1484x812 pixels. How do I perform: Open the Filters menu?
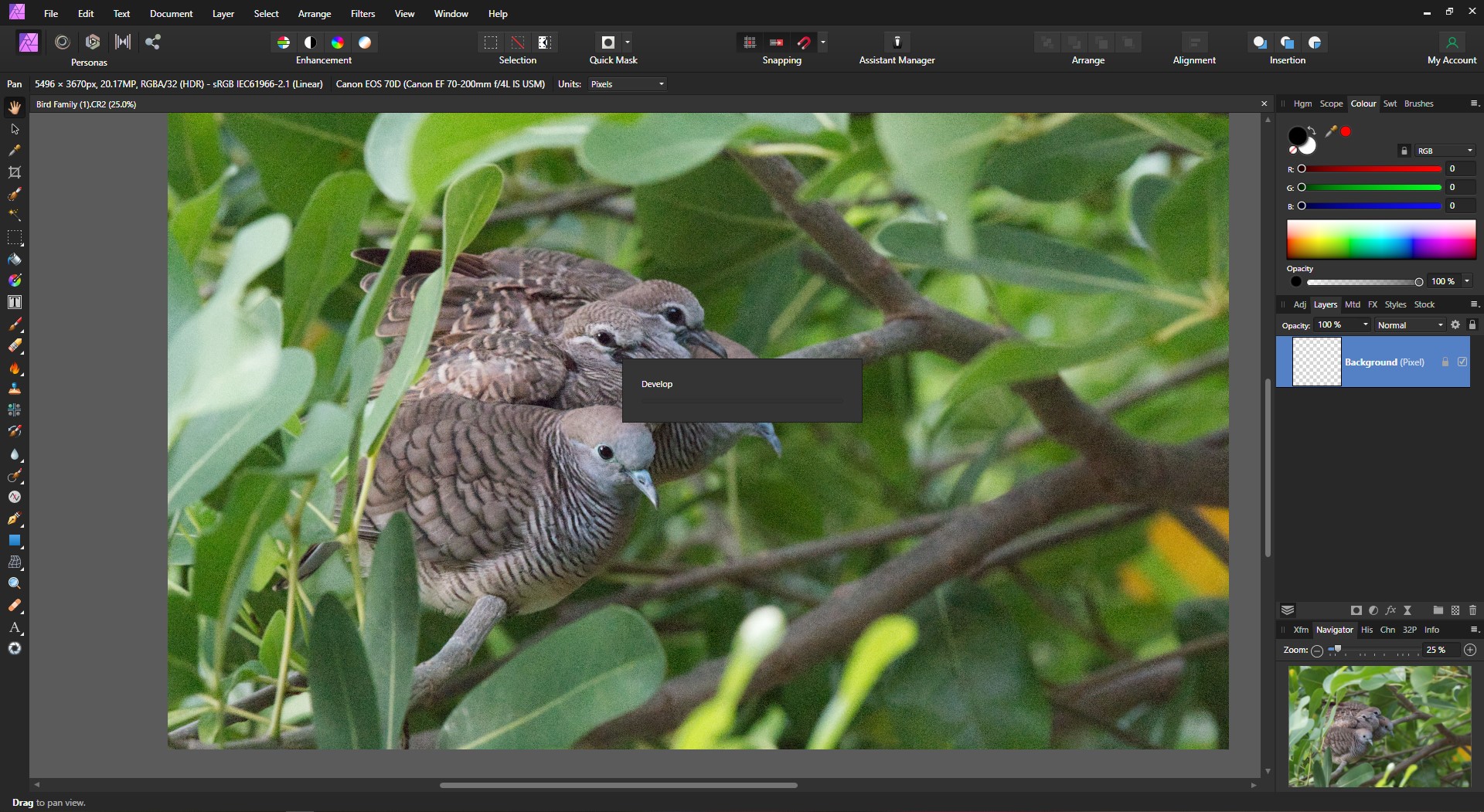click(362, 13)
